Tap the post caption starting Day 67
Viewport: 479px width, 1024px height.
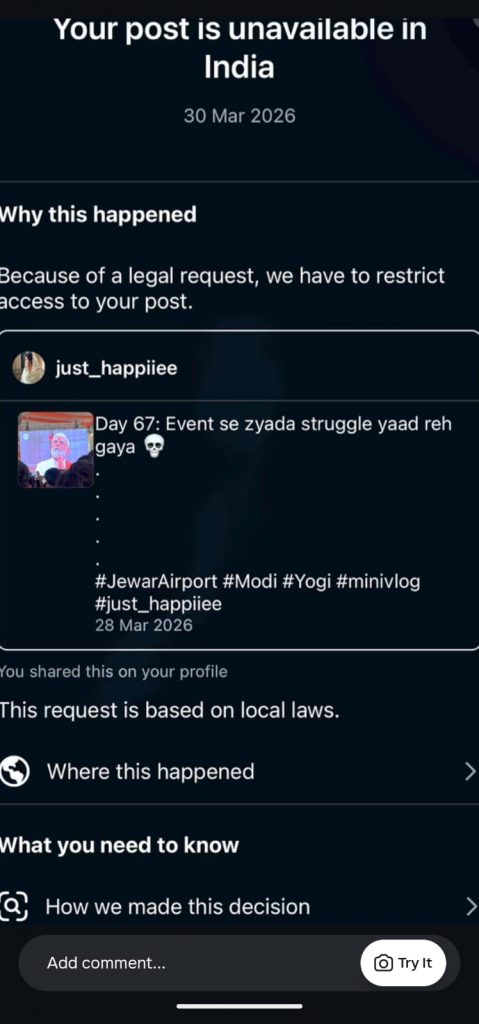(x=274, y=436)
